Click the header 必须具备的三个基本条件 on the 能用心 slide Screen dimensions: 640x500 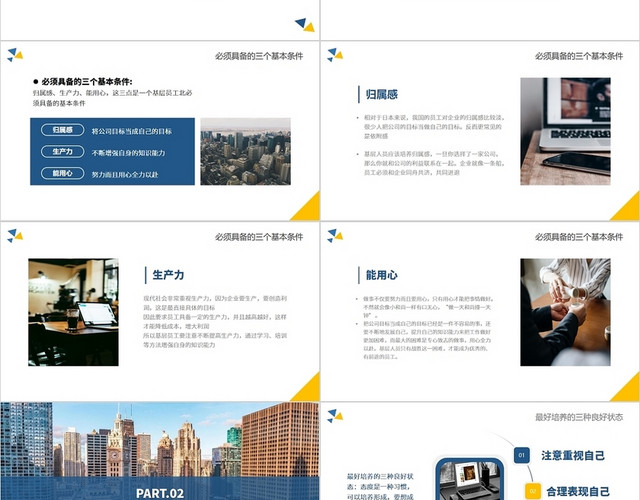pos(579,237)
